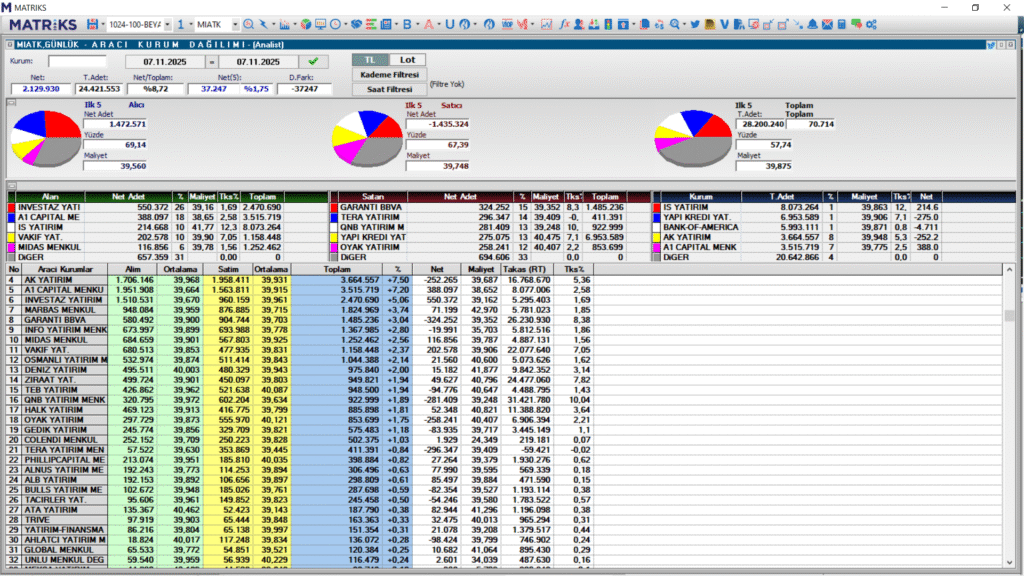Sort table by Araci Kurumlar column header
This screenshot has height=576, width=1024.
(65, 270)
